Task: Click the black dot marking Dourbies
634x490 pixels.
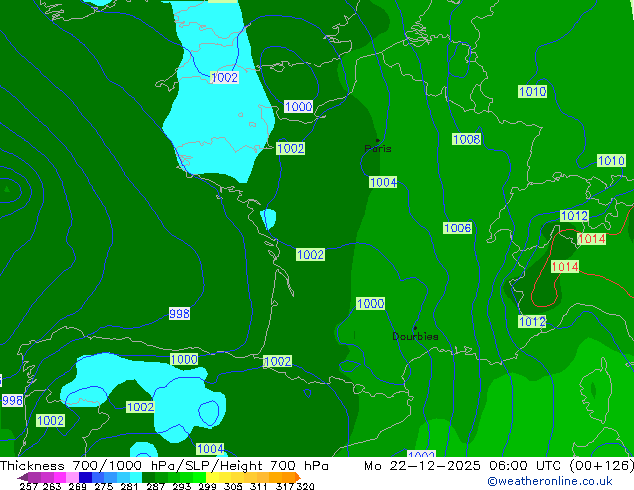Action: coord(415,328)
